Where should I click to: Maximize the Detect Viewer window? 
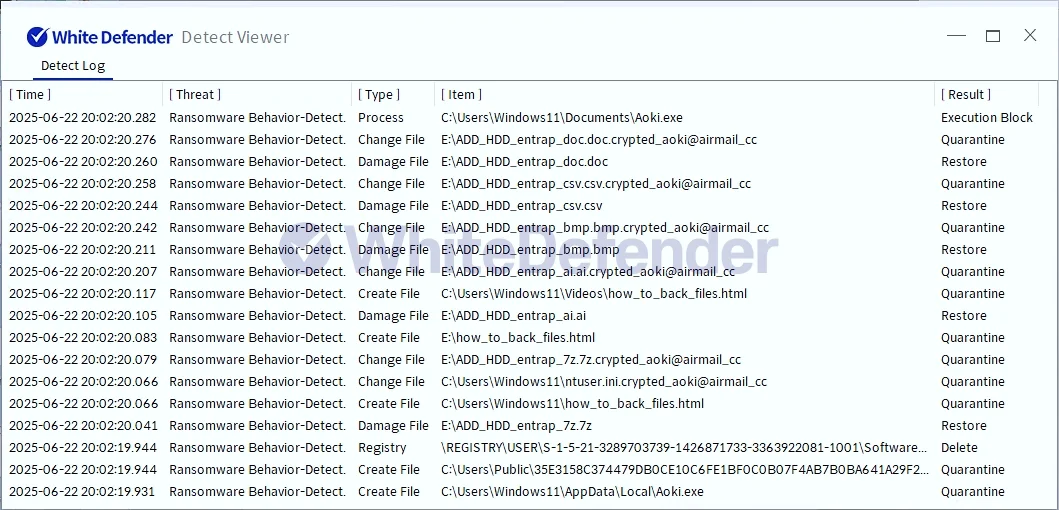(993, 36)
